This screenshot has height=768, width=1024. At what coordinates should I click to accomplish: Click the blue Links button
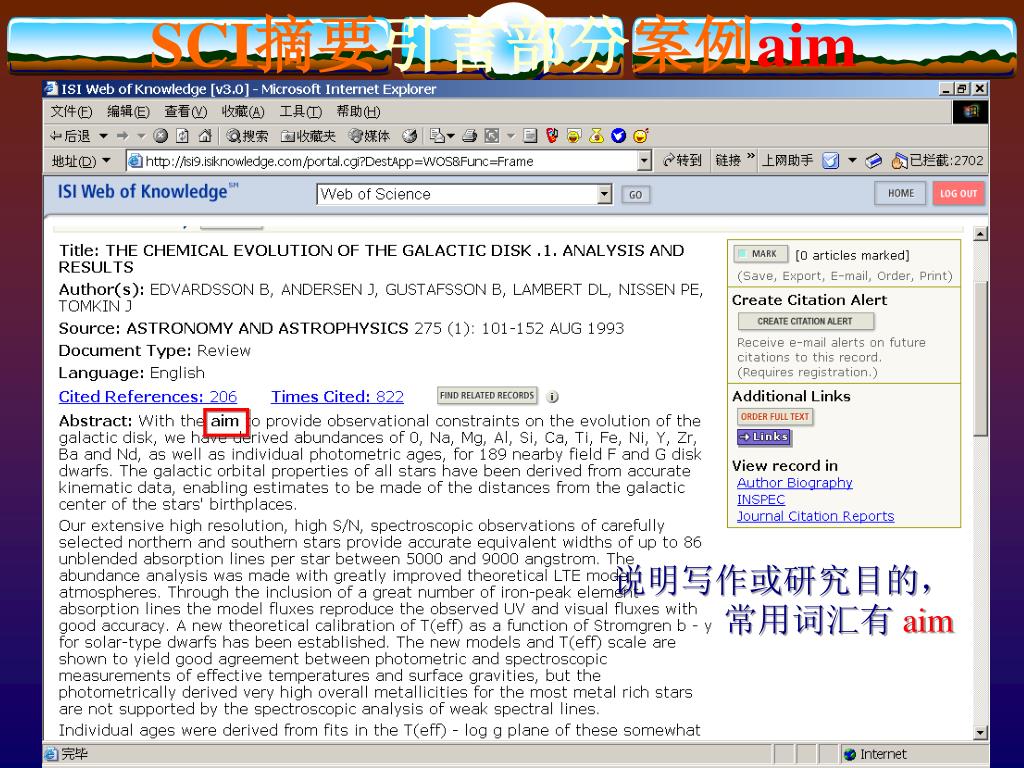(764, 437)
